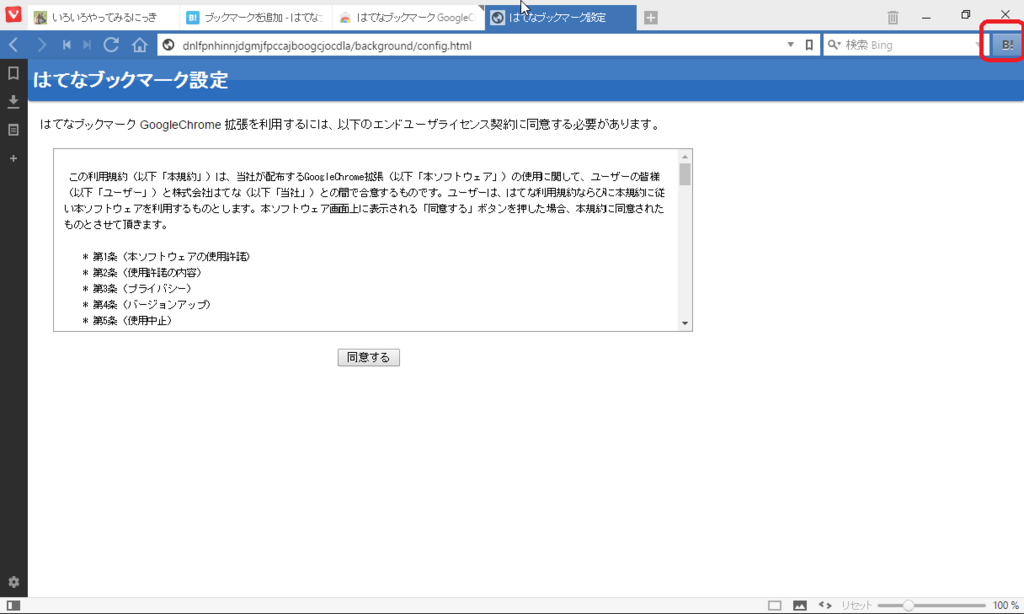
Task: Open a new tab with plus button
Action: [x=650, y=18]
